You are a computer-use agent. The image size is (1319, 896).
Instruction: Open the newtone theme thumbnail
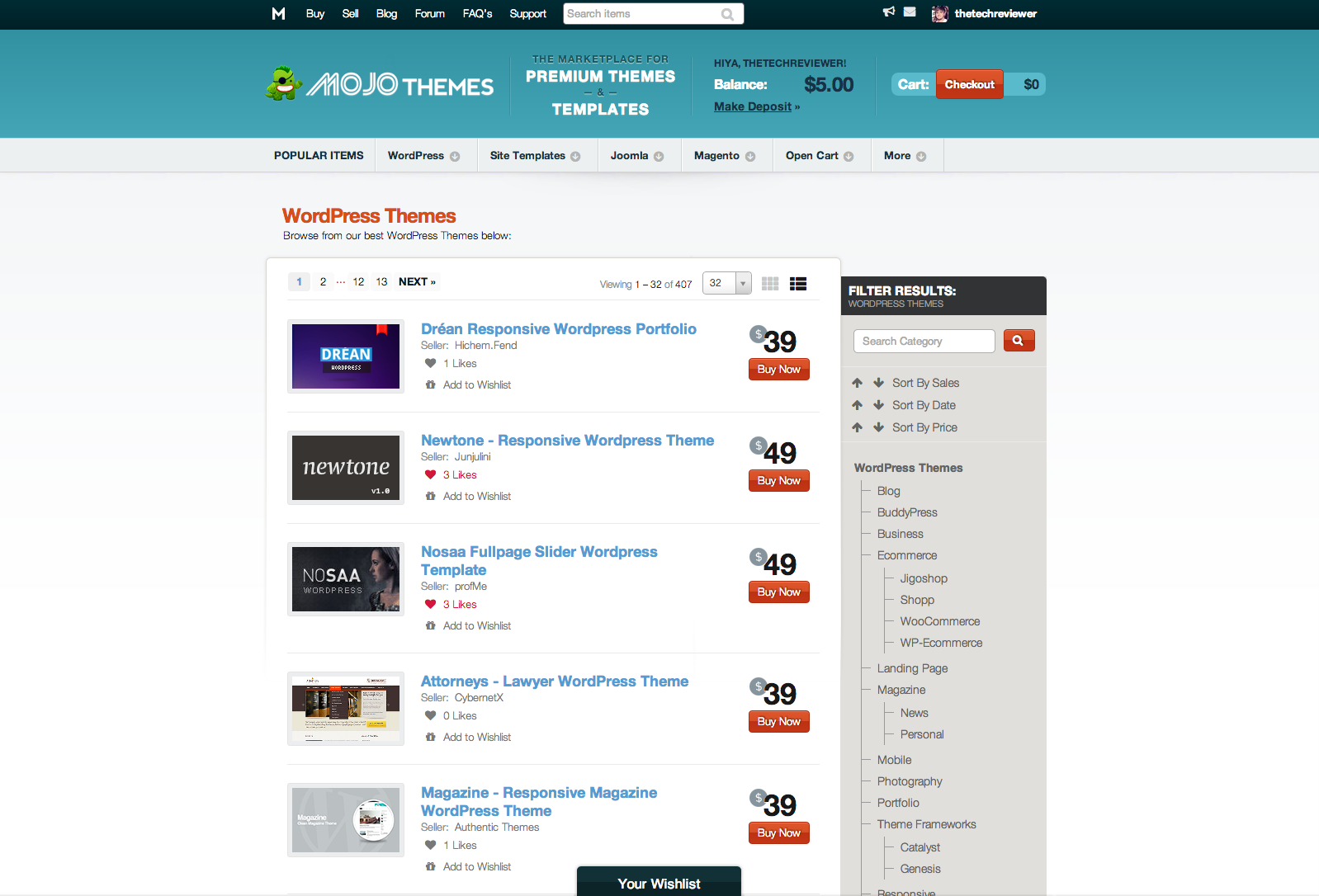(346, 468)
